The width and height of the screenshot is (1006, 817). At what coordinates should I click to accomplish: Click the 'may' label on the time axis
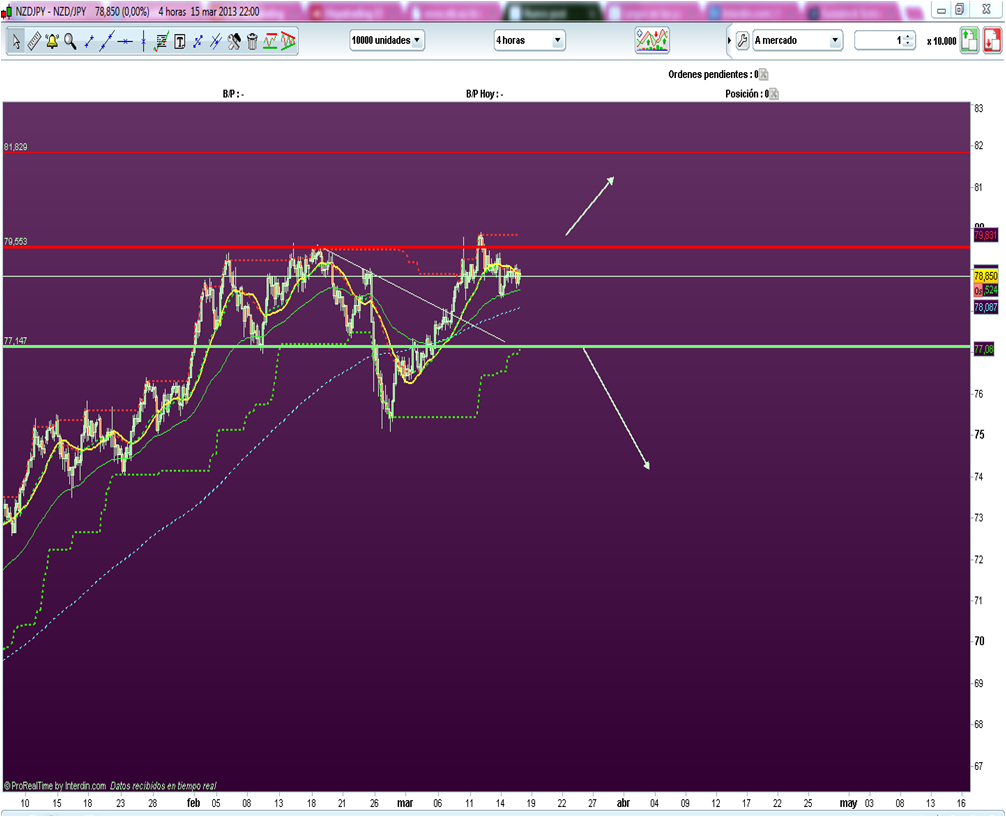(x=848, y=803)
